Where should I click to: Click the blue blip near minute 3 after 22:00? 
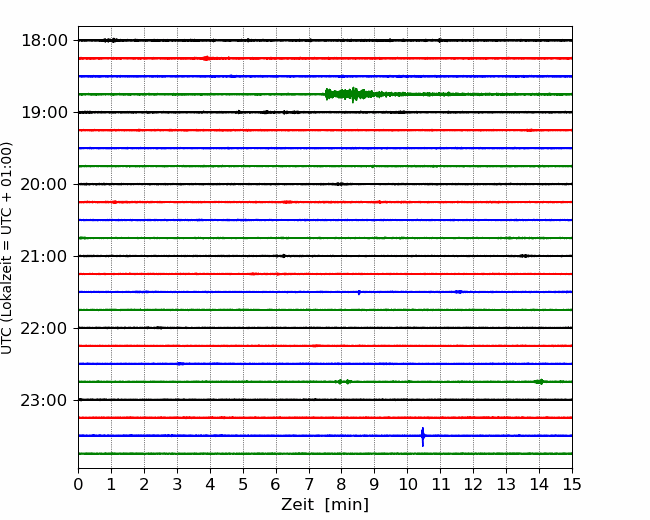point(180,364)
